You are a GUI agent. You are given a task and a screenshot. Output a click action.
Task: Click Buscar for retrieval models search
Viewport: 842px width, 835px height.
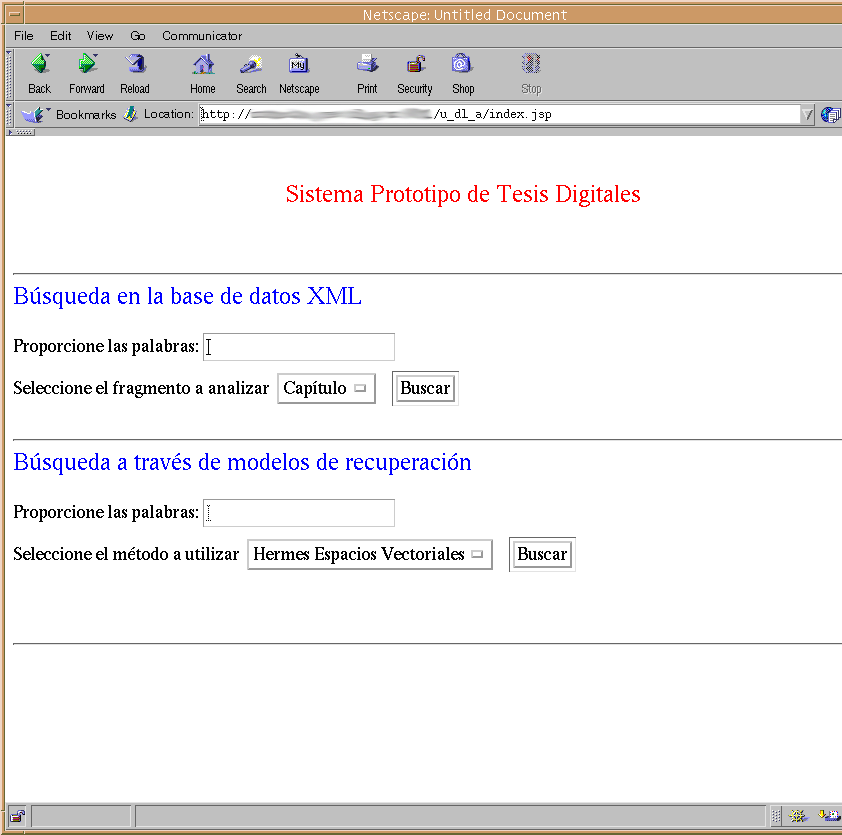(x=542, y=554)
